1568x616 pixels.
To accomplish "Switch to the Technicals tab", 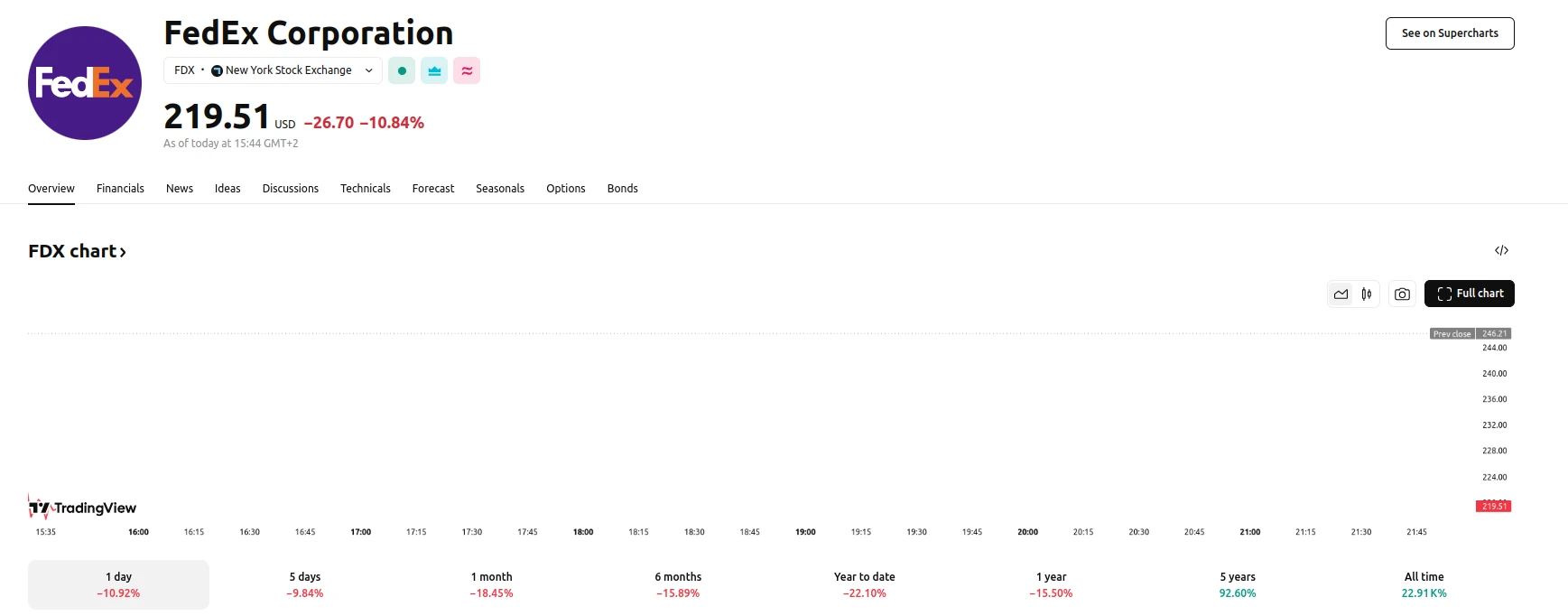I will point(365,189).
